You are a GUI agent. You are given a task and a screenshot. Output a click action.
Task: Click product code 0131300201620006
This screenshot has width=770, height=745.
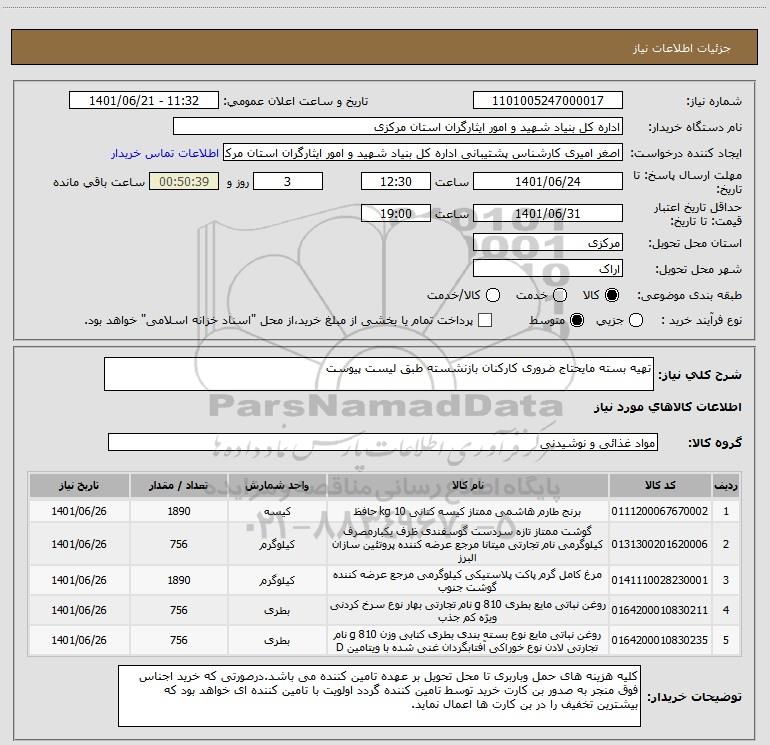pos(660,544)
